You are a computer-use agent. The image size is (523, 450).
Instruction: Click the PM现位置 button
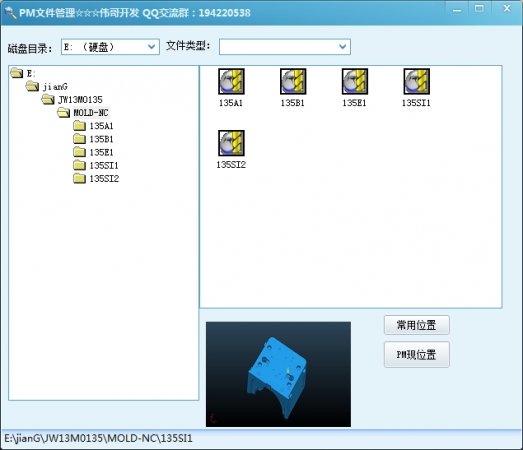(x=417, y=355)
